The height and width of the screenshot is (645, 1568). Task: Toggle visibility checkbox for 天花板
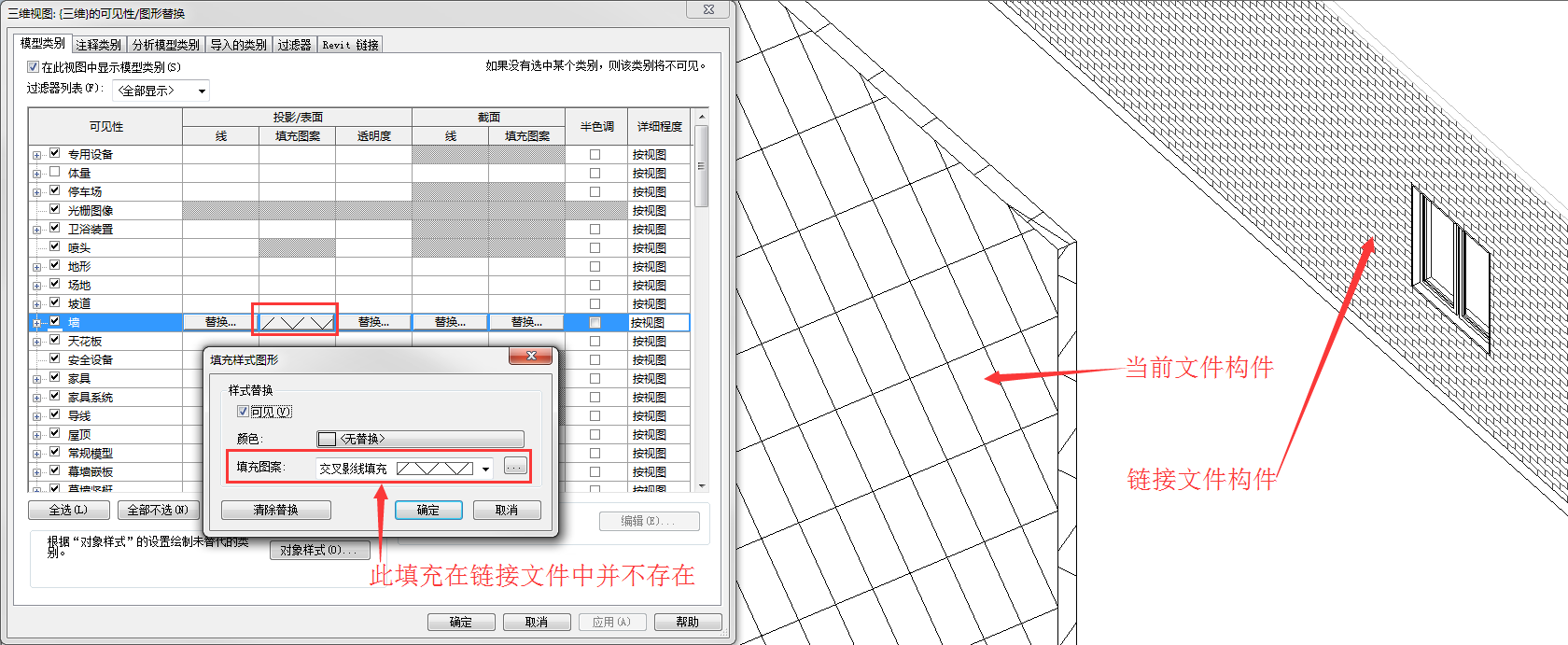pos(55,340)
